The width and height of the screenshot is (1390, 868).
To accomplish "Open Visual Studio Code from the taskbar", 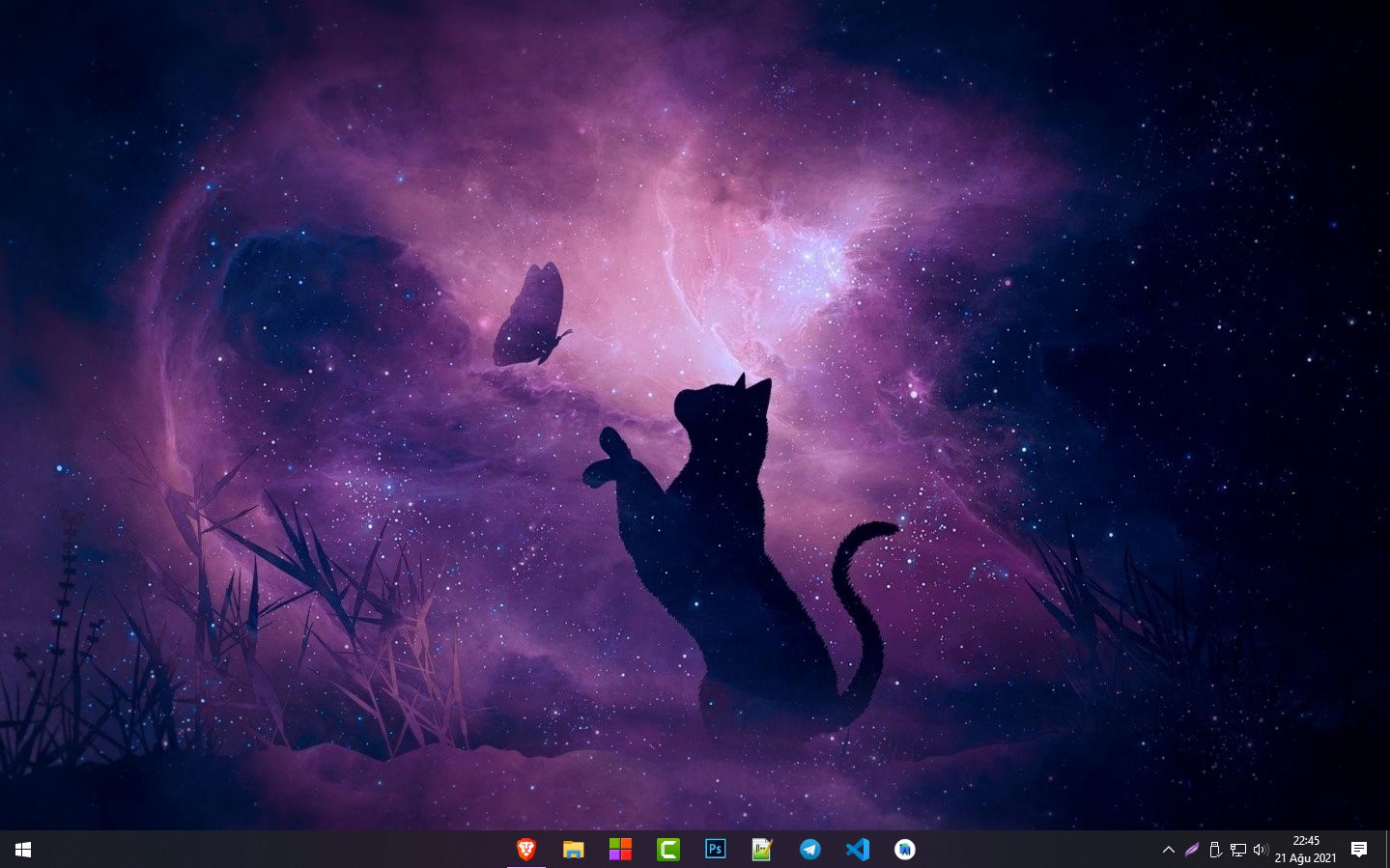I will [857, 850].
